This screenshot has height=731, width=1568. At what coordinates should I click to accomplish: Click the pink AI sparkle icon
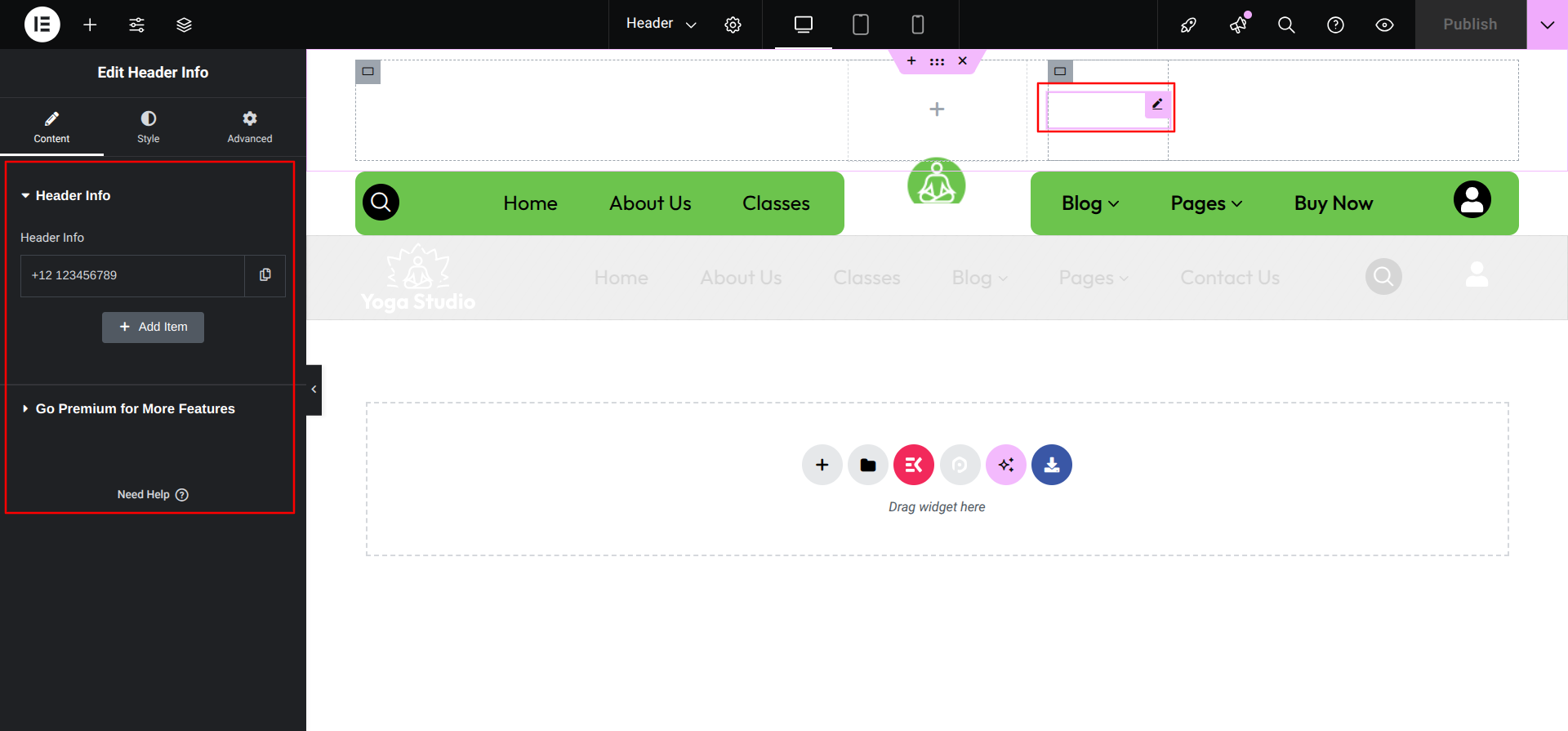[x=1006, y=465]
